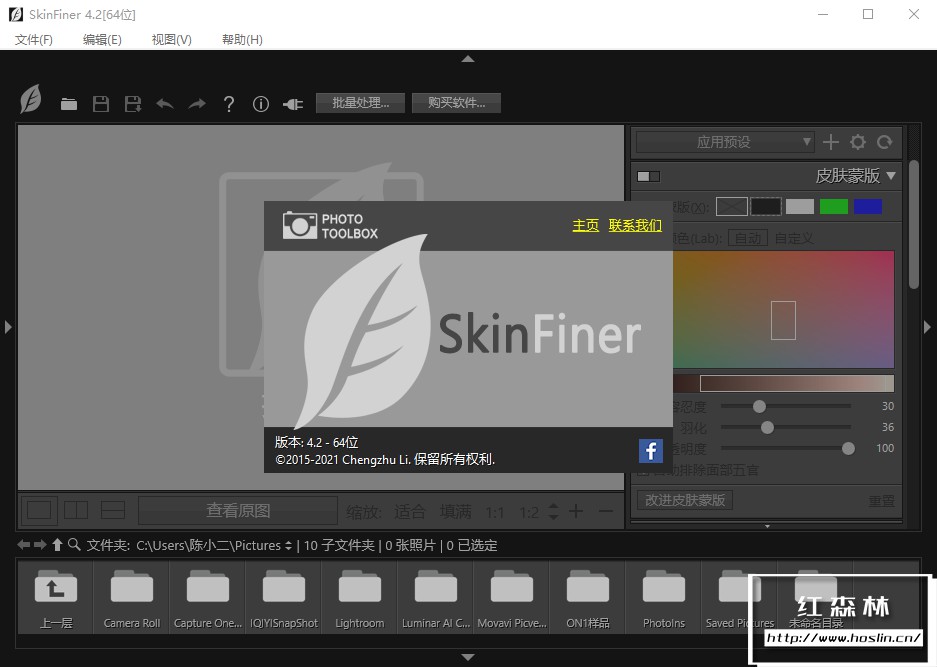Zoom out with the minus icon
The image size is (937, 667).
[605, 511]
